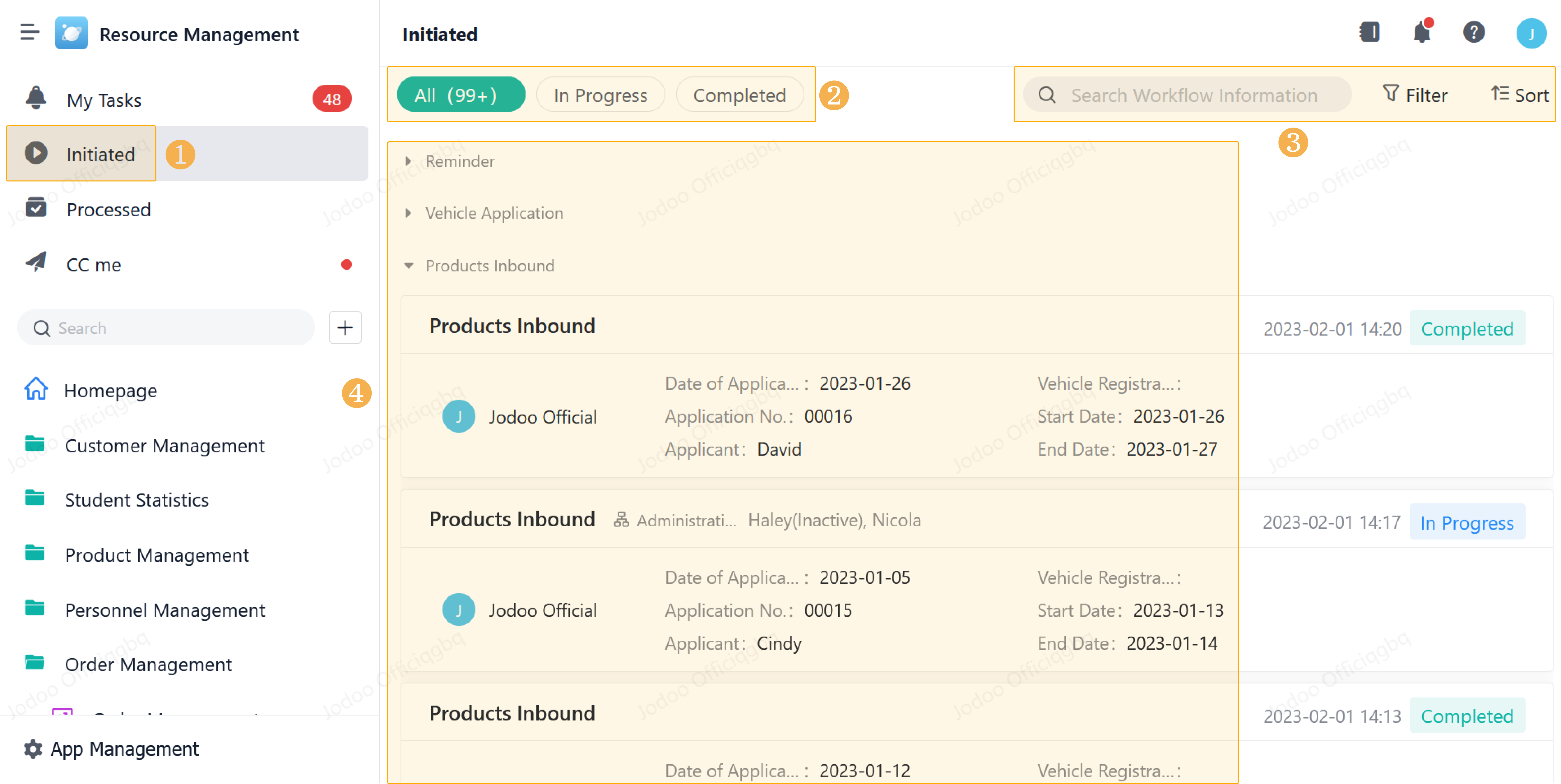
Task: Click Jodoo Official avatar for application 00016
Action: coord(459,417)
